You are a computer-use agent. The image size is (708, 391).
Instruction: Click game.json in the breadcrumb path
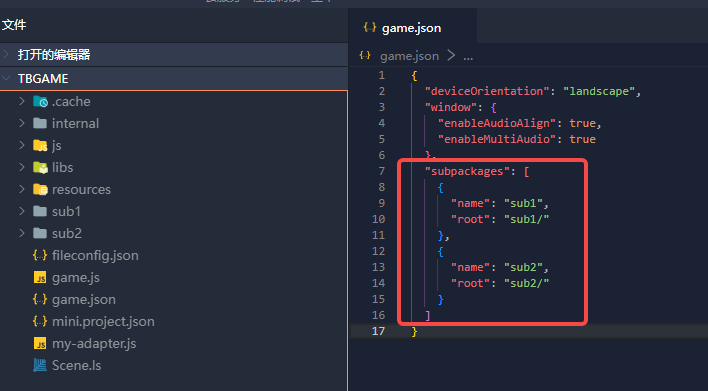point(409,56)
